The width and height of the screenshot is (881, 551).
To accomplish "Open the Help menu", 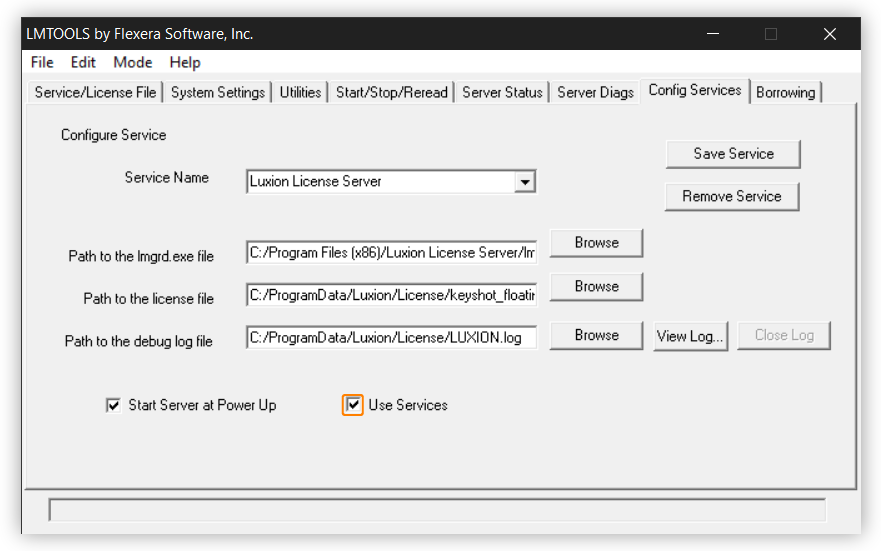I will coord(185,62).
